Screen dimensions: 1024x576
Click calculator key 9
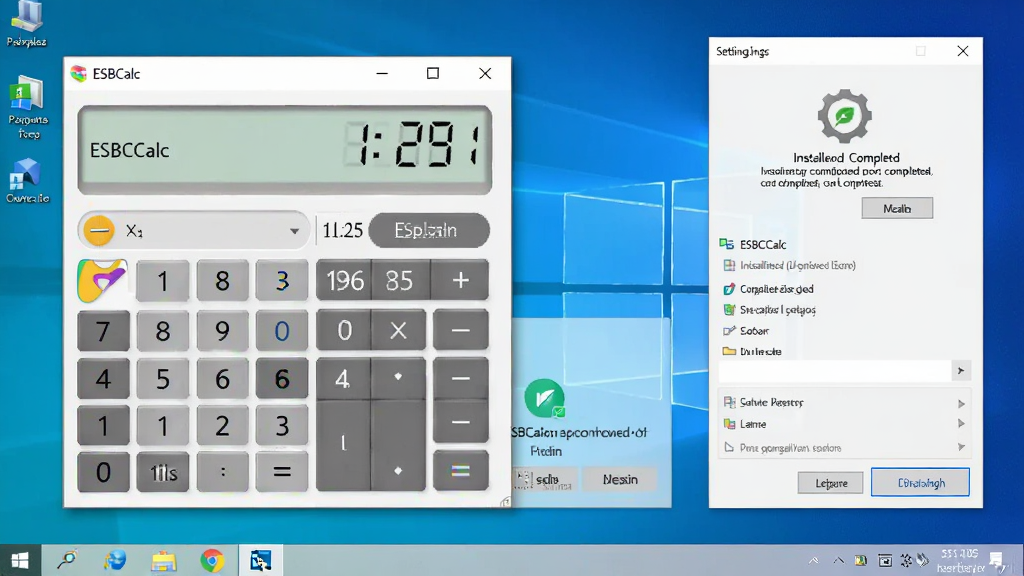(x=222, y=330)
